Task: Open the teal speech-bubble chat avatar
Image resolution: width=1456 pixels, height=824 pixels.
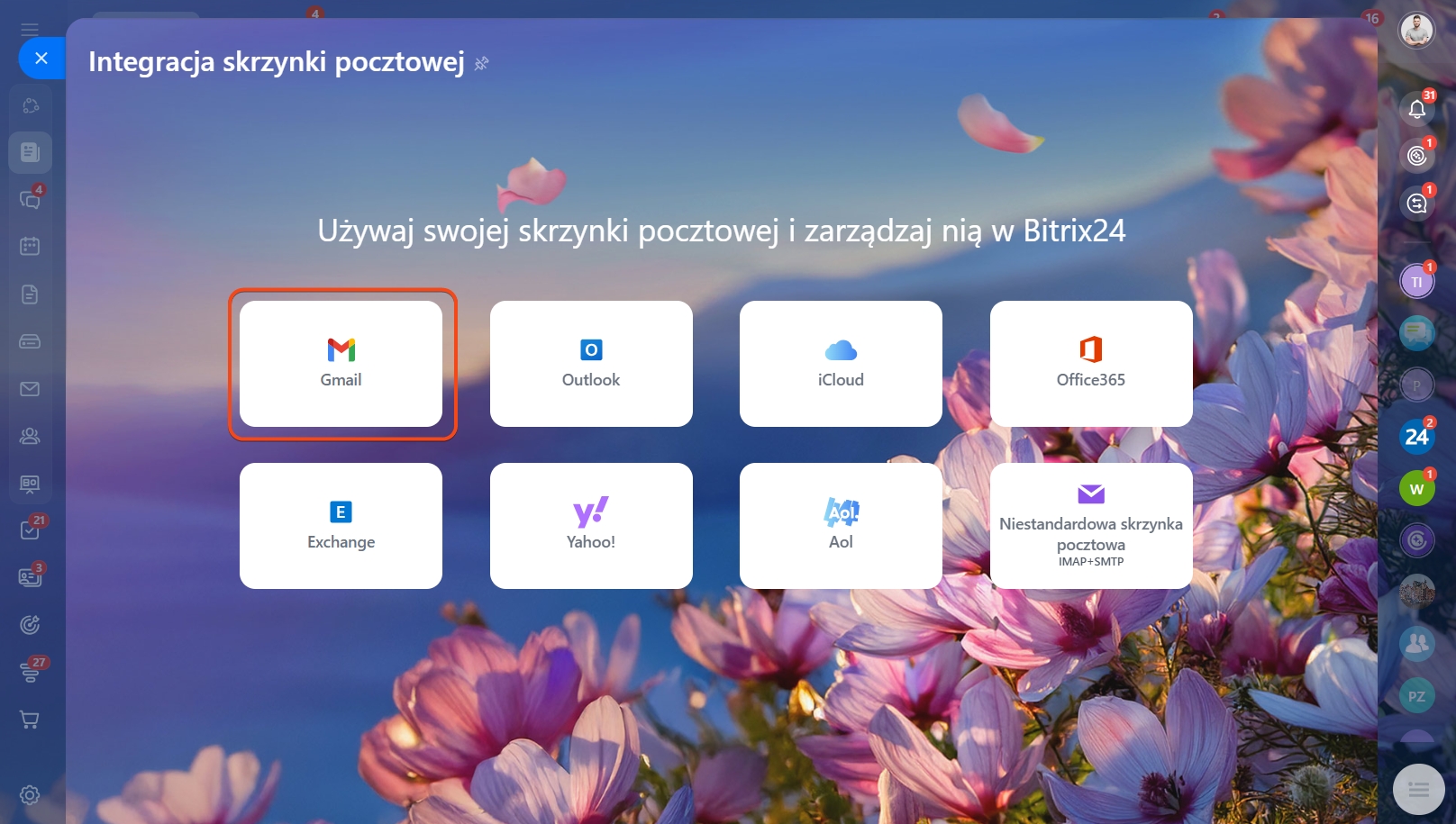Action: click(x=1417, y=334)
